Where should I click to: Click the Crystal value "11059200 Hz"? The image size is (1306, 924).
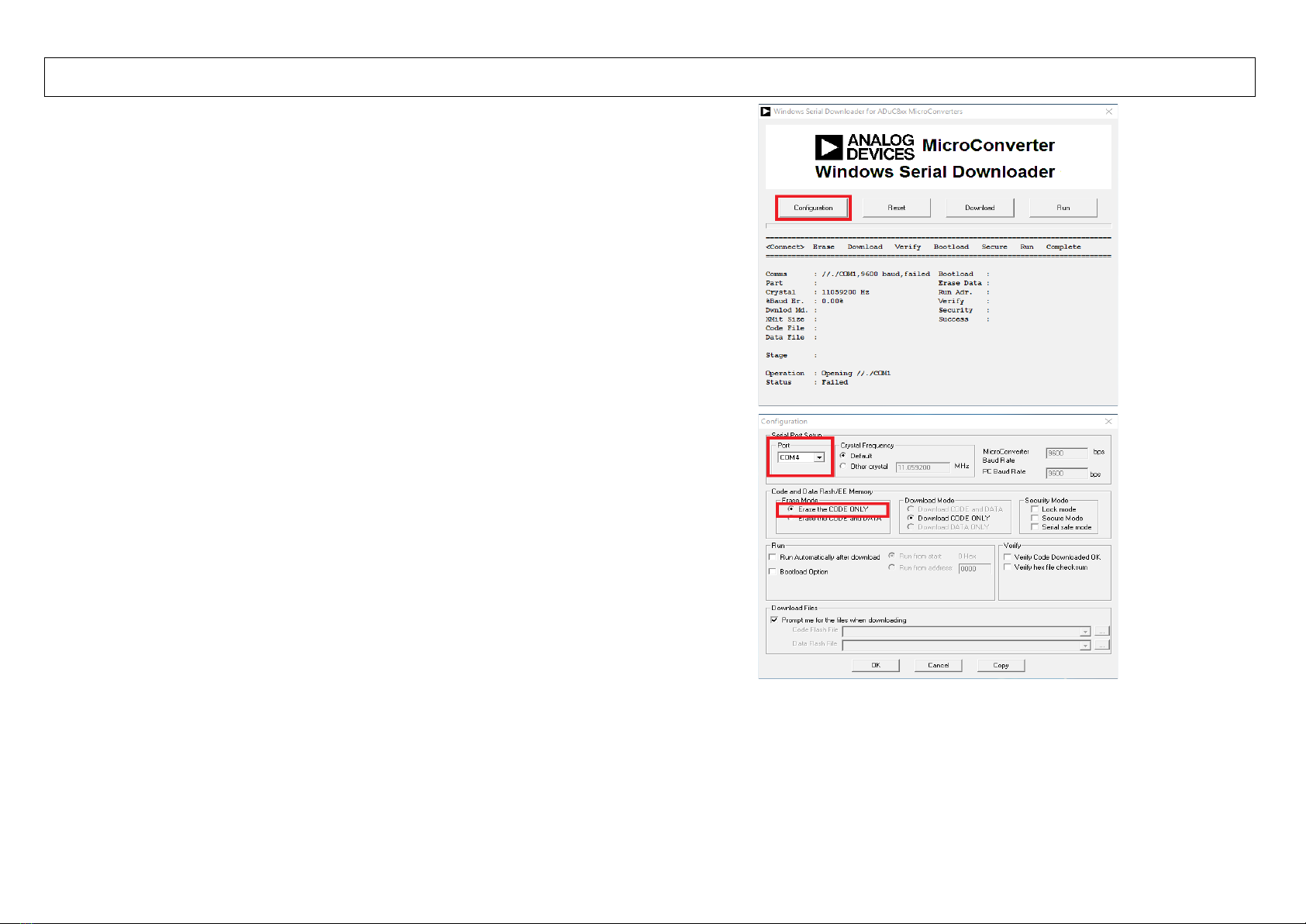click(x=846, y=292)
